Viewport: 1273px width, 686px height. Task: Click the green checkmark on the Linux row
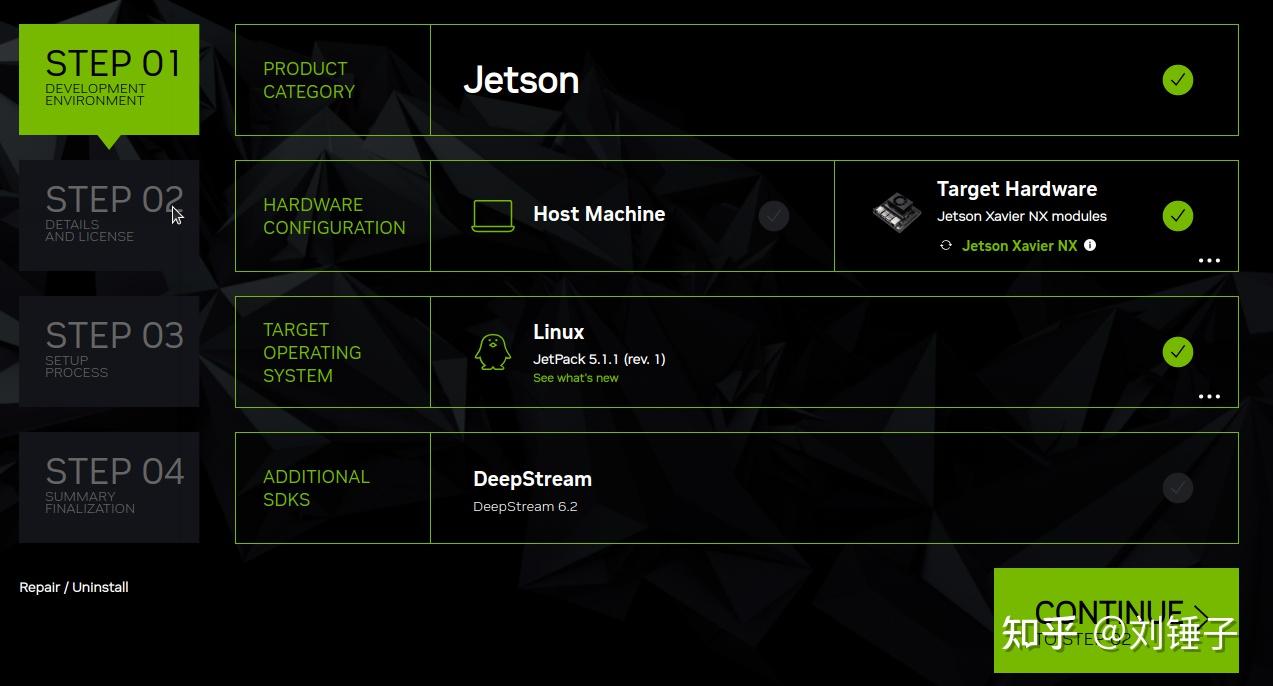[x=1177, y=351]
